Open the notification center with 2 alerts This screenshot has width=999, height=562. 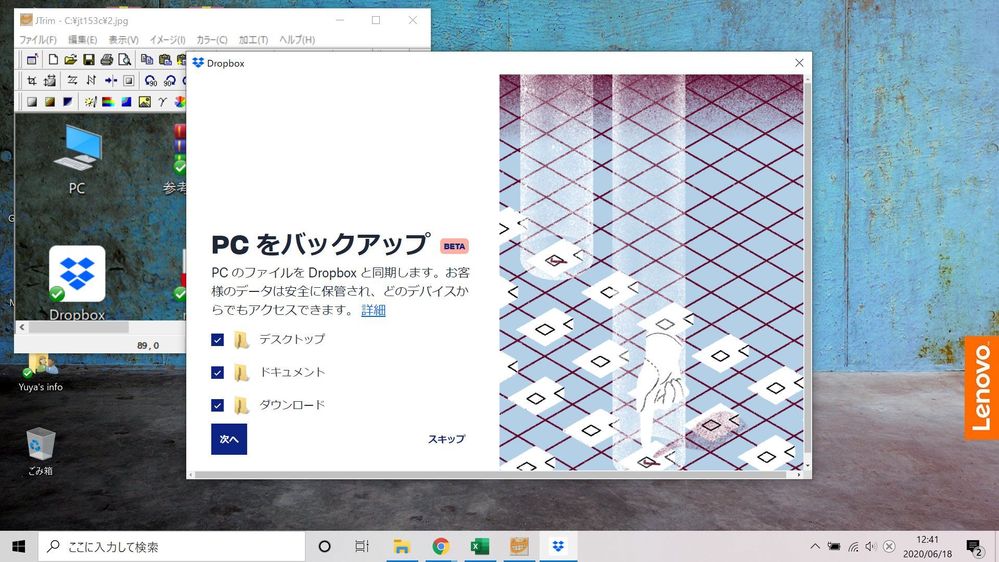(x=974, y=547)
